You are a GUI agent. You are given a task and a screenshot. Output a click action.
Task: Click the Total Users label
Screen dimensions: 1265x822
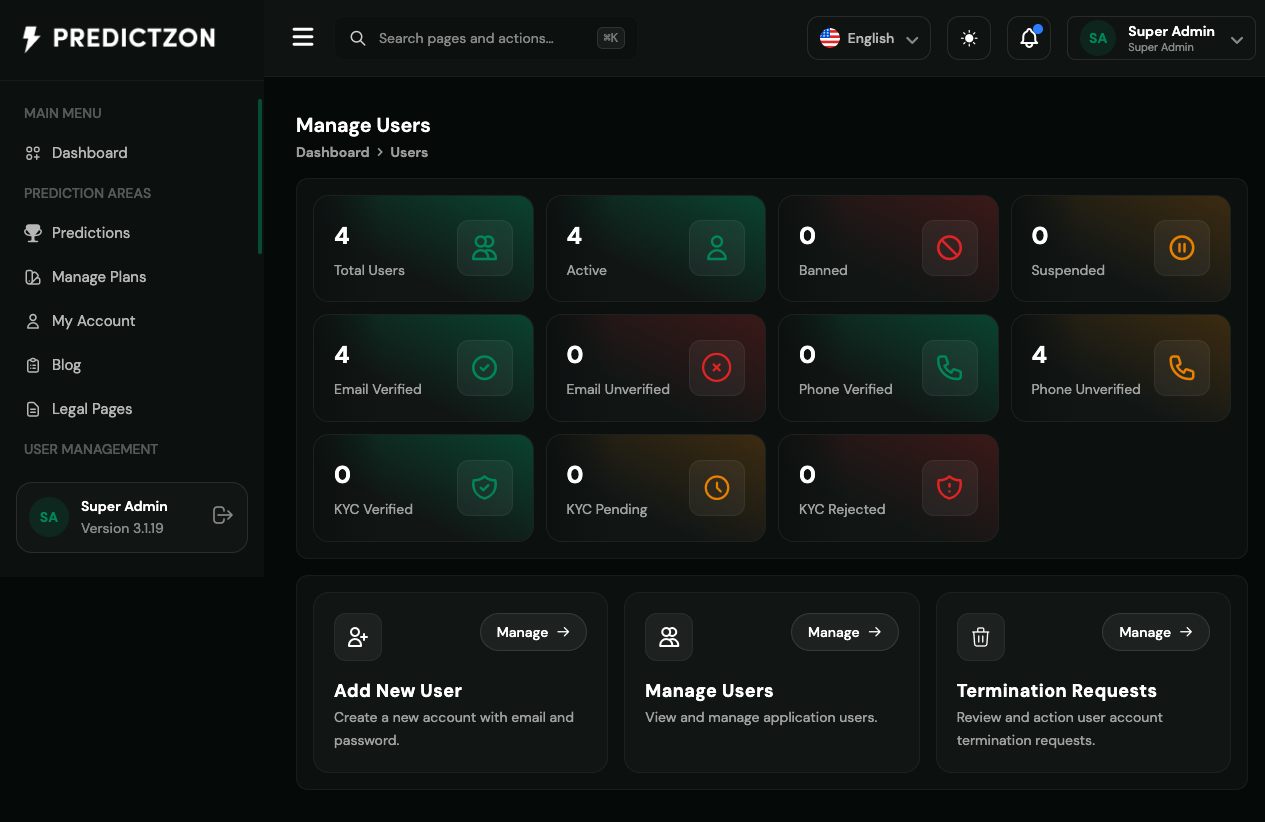tap(369, 270)
